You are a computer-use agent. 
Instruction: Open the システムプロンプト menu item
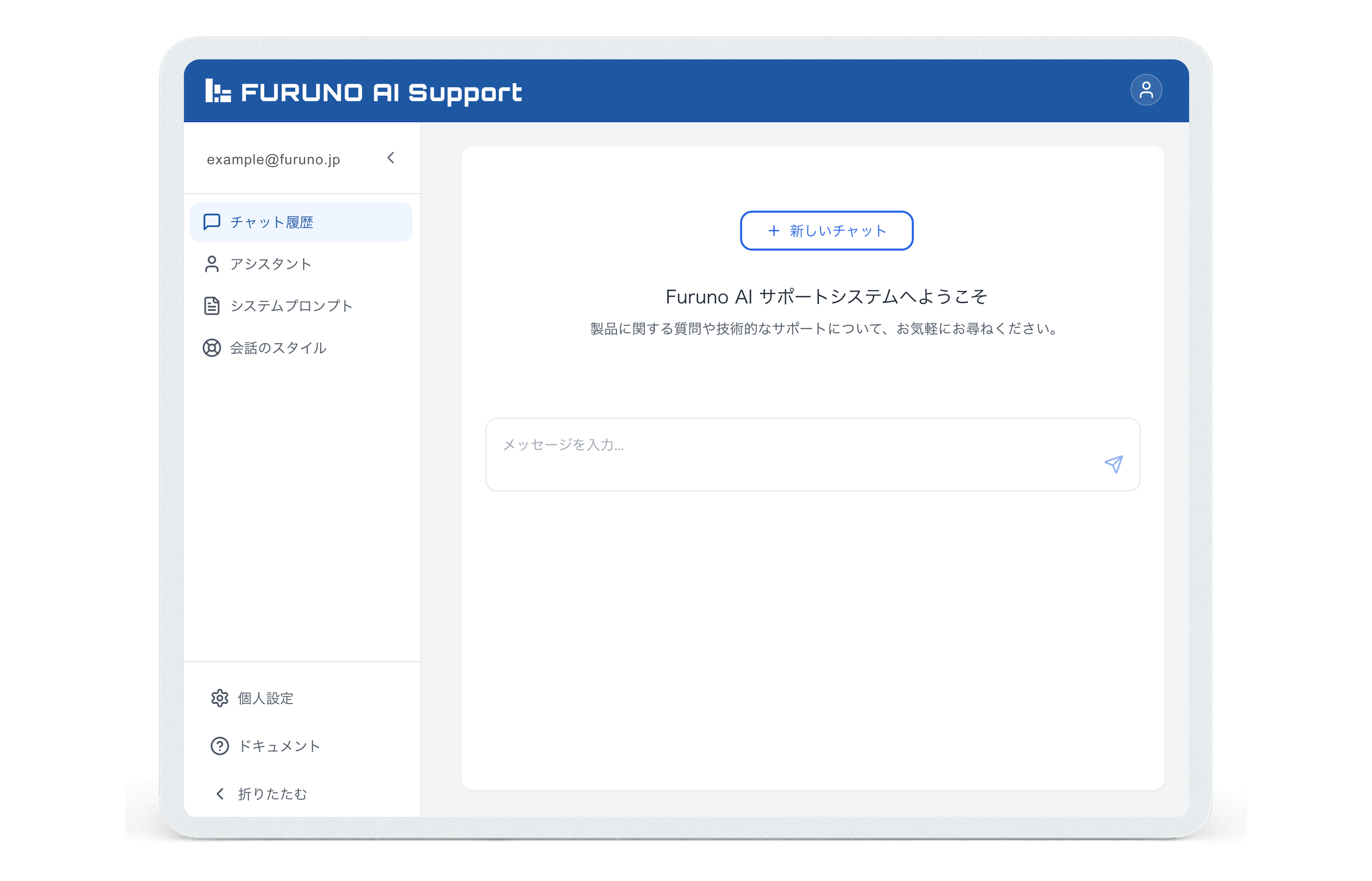click(301, 306)
